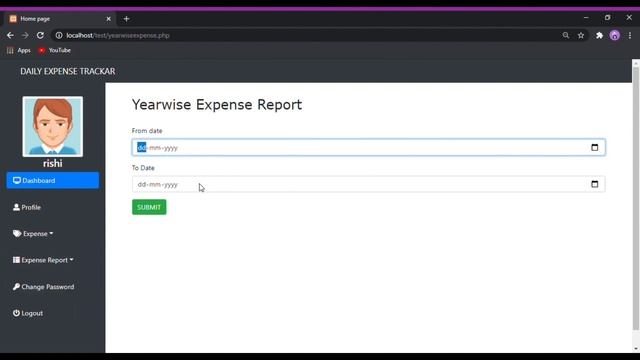Click the To Date label
The height and width of the screenshot is (360, 640).
[x=143, y=168]
